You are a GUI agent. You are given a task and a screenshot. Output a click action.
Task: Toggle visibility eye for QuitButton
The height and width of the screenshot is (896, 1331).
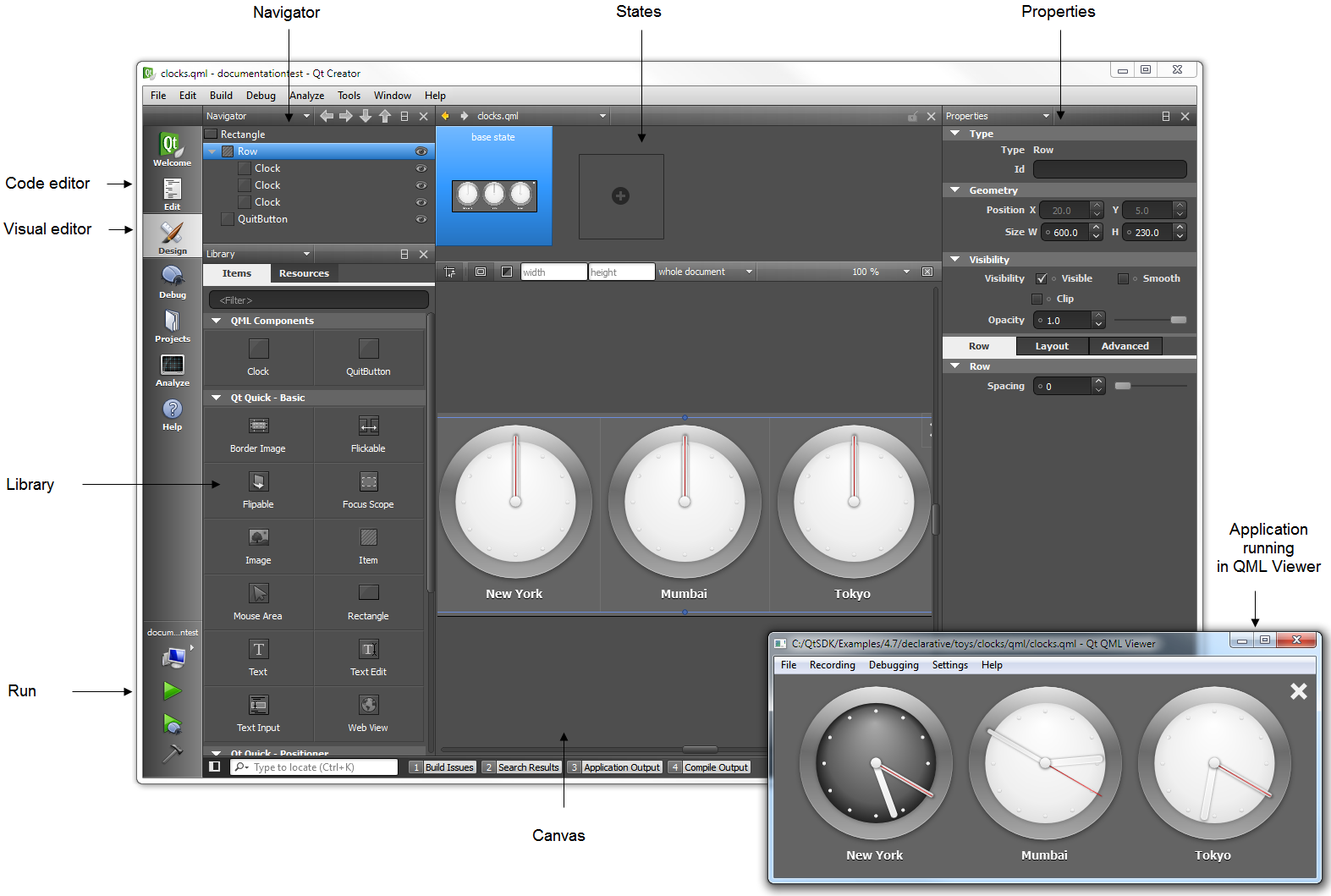click(x=421, y=219)
